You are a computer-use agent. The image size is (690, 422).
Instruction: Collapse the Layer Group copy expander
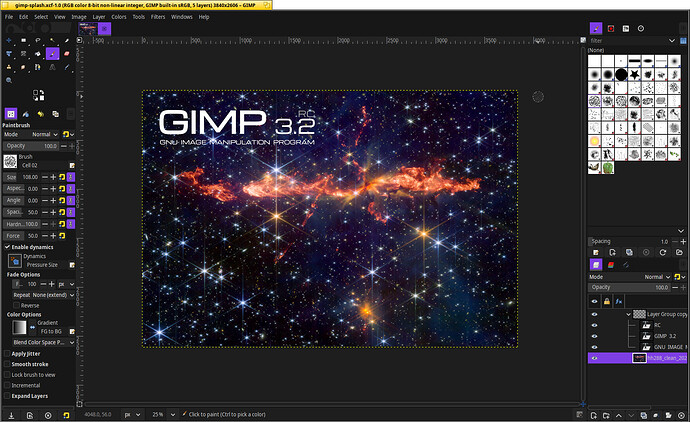628,314
